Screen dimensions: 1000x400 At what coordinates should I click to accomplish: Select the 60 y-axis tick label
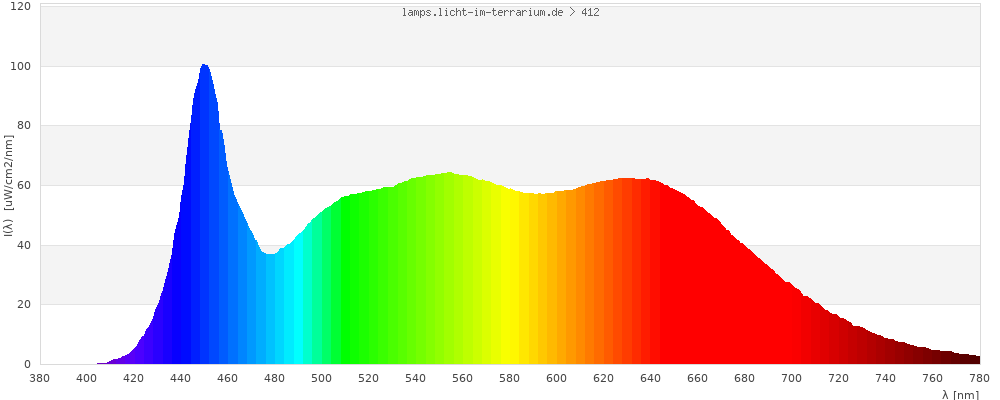[24, 186]
